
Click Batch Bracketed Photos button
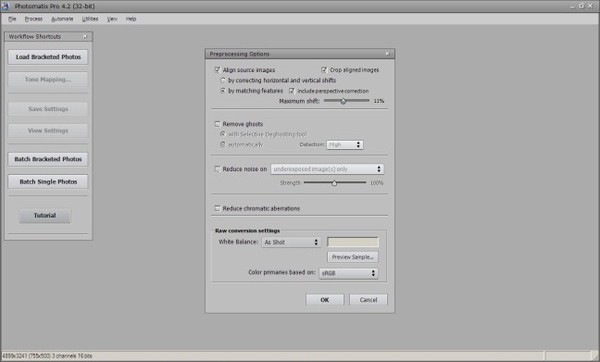[x=48, y=159]
